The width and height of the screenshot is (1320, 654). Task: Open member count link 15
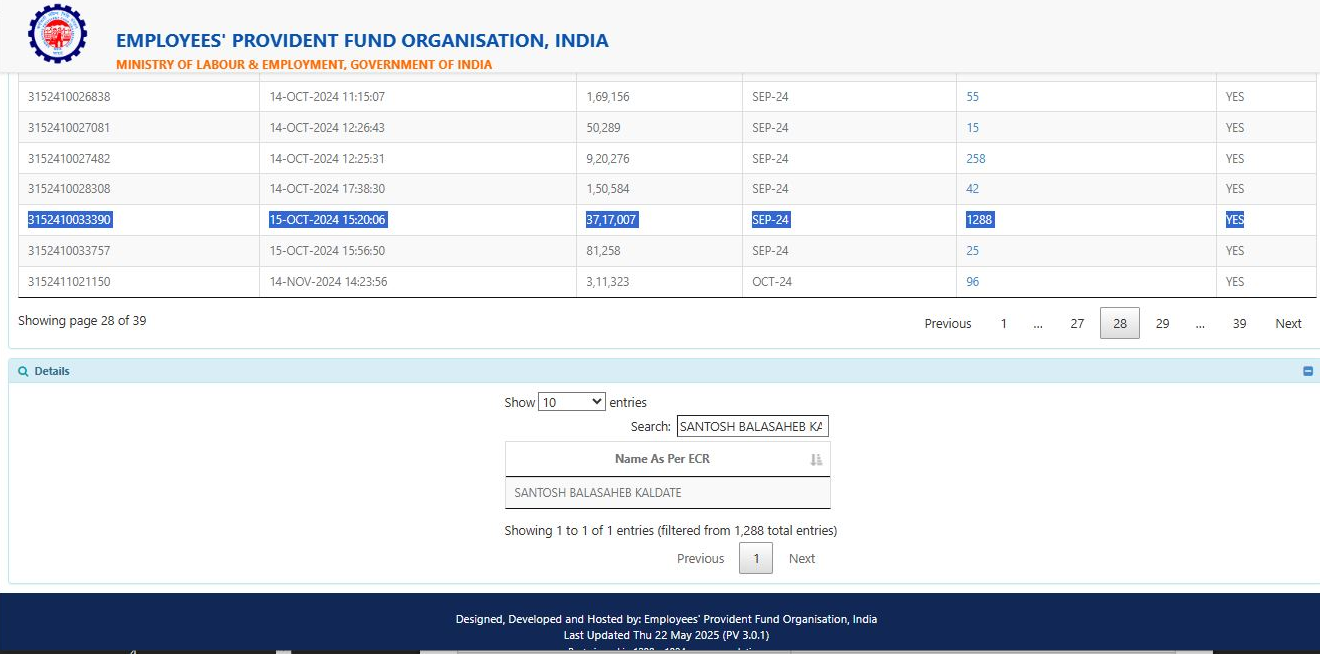(x=973, y=128)
